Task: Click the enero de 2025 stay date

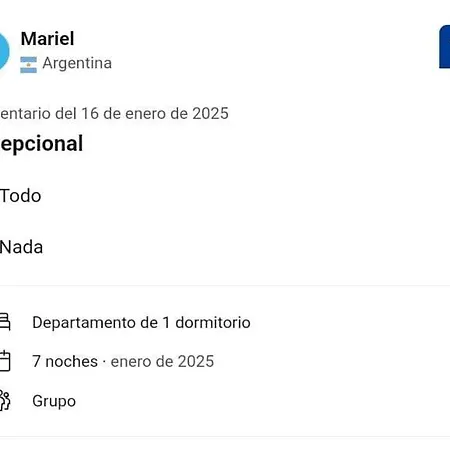Action: pos(162,362)
